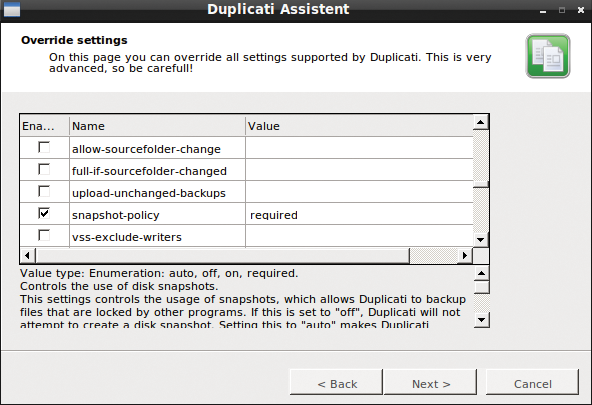This screenshot has width=592, height=405.
Task: Return to previous page with < Back
Action: coord(336,383)
